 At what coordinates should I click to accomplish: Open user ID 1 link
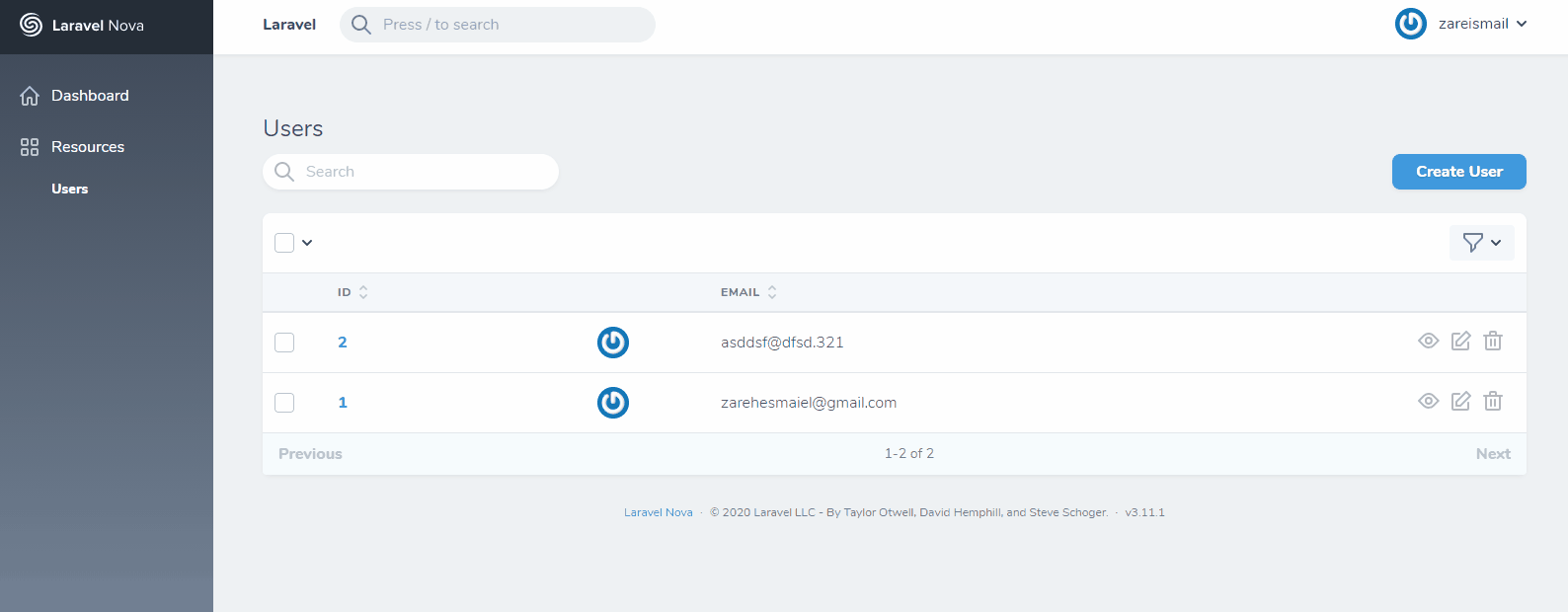point(343,403)
